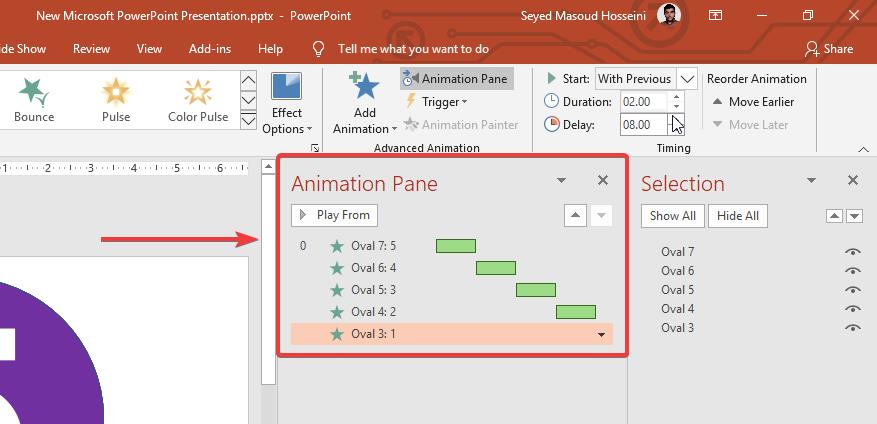This screenshot has width=877, height=424.
Task: Open the Review tab
Action: click(91, 49)
